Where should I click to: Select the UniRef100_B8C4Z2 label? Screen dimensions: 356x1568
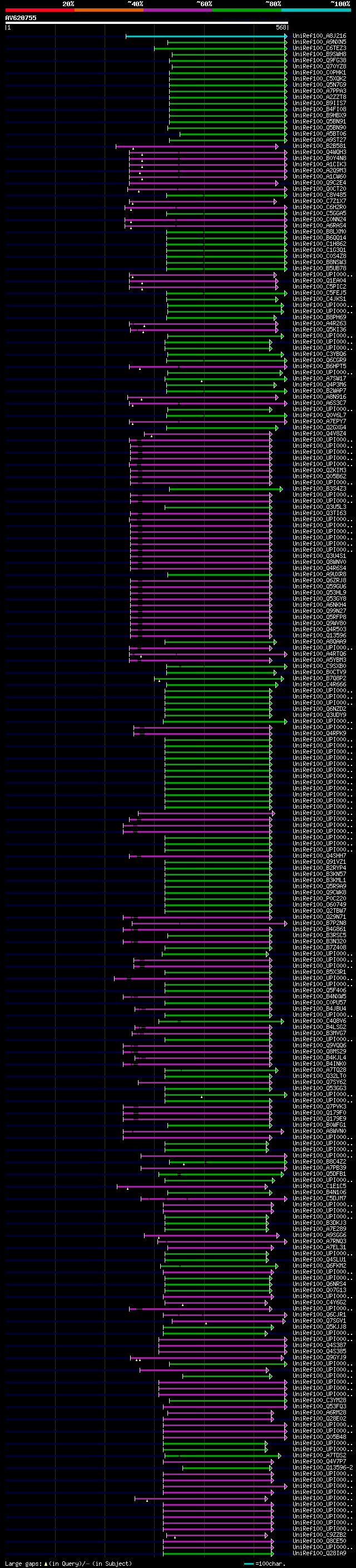[x=319, y=1161]
